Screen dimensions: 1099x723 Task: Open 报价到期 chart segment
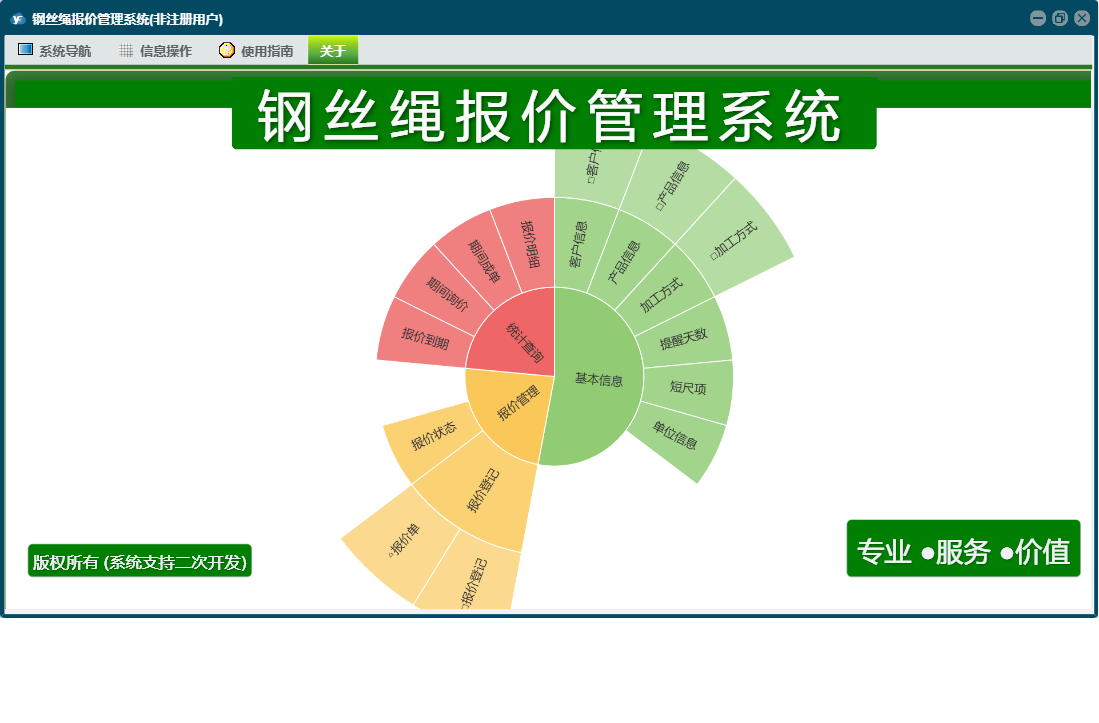pos(425,338)
